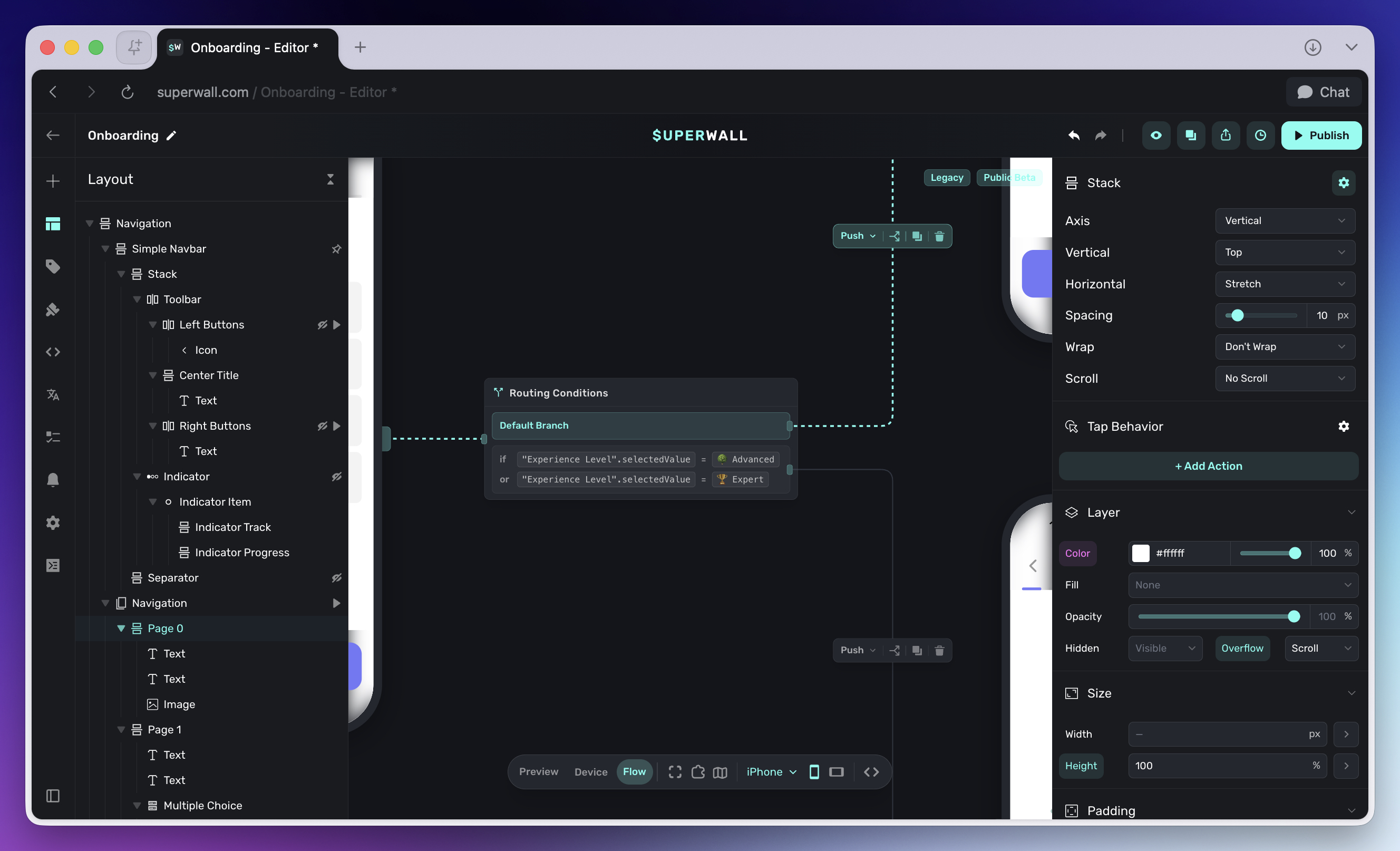
Task: Click the add element plus icon in left sidebar
Action: point(53,181)
